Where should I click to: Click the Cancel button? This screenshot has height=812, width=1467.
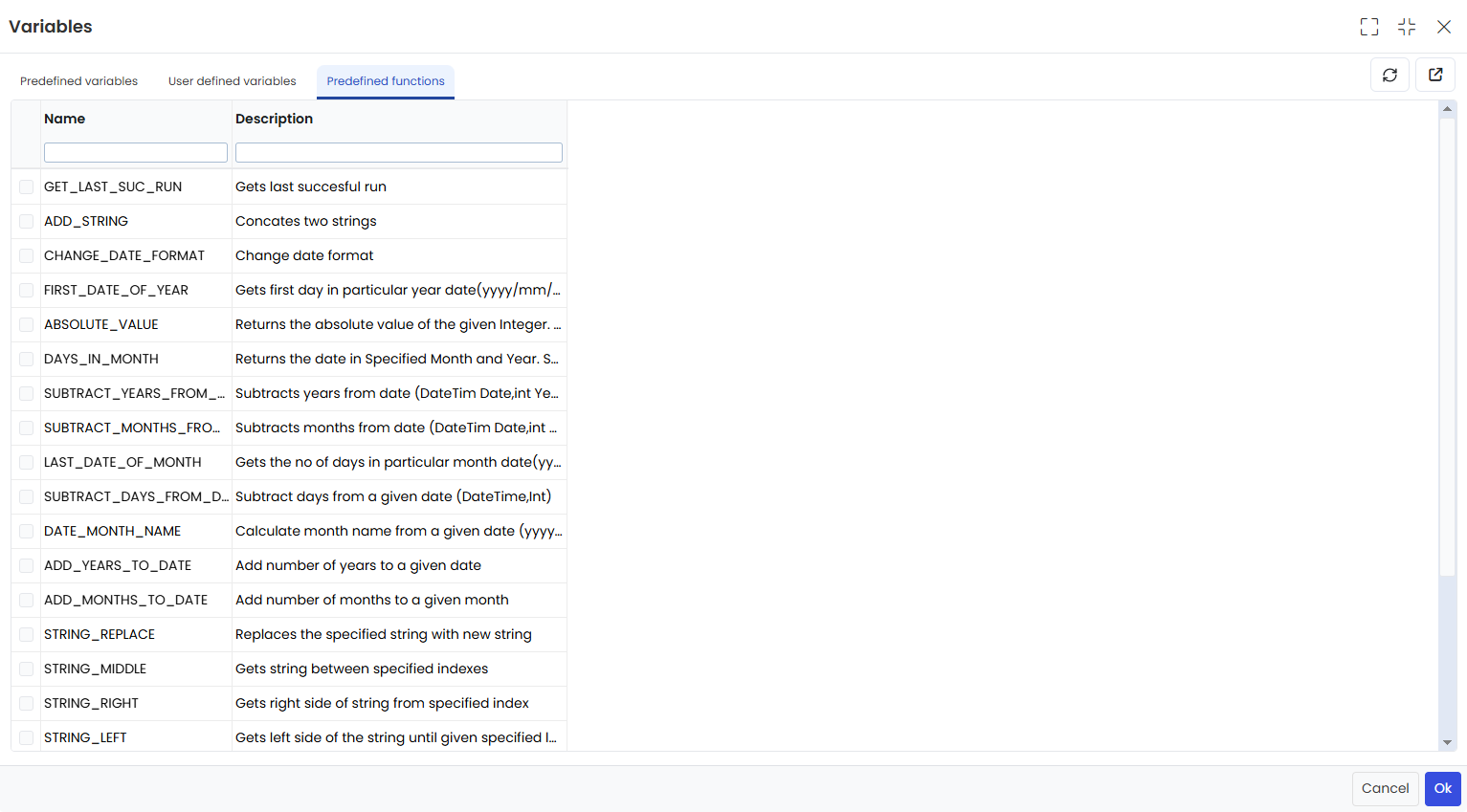click(1385, 789)
